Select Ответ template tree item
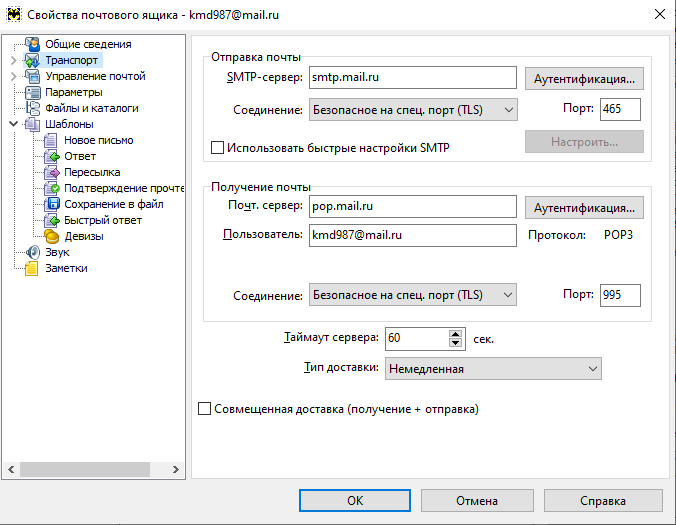Image resolution: width=676 pixels, height=525 pixels. coord(80,156)
